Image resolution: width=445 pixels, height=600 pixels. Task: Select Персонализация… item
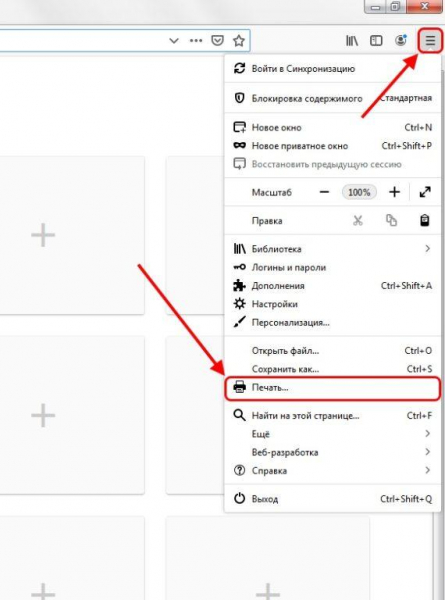tap(332, 323)
